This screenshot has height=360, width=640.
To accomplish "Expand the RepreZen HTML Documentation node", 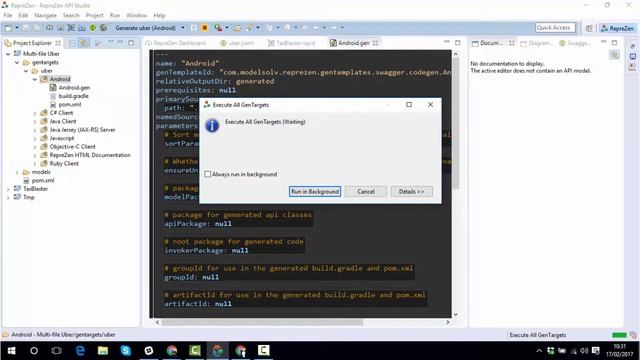I will (35, 156).
